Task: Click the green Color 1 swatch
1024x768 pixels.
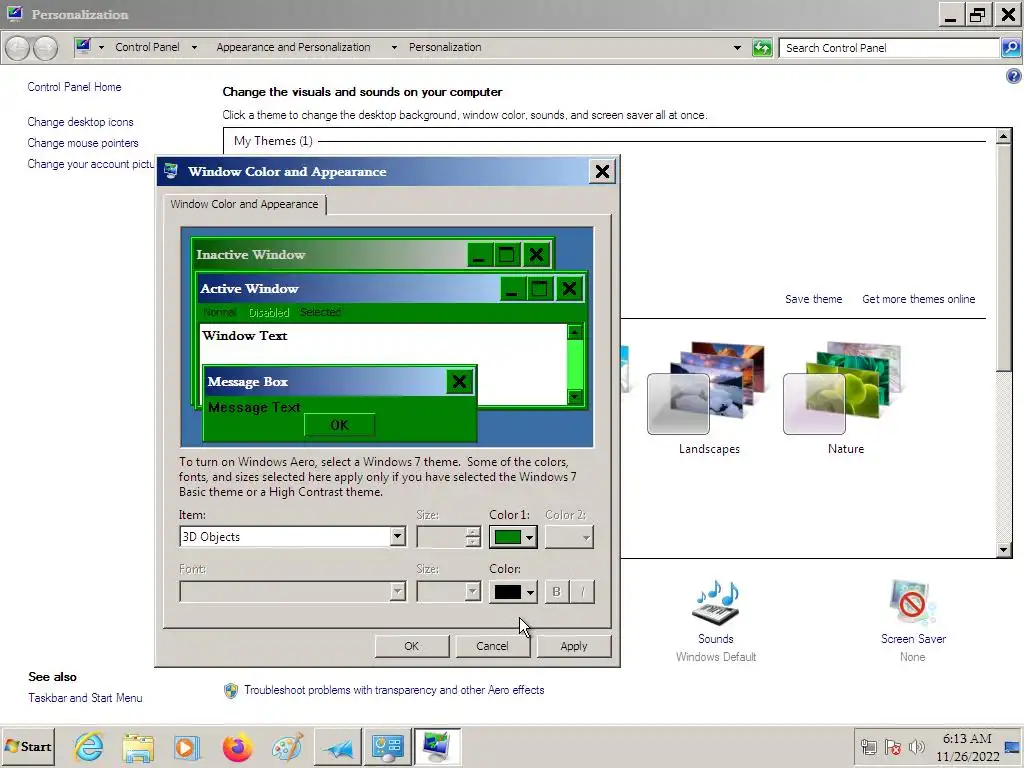Action: point(507,537)
